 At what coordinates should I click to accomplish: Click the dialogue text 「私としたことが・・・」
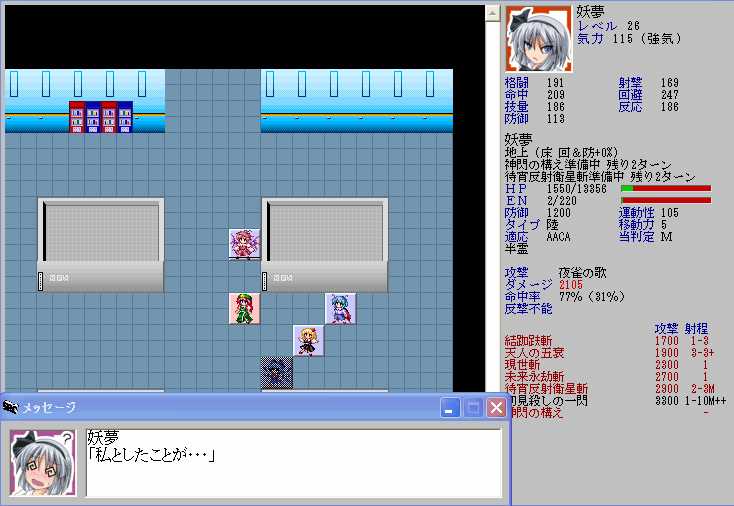[x=151, y=455]
